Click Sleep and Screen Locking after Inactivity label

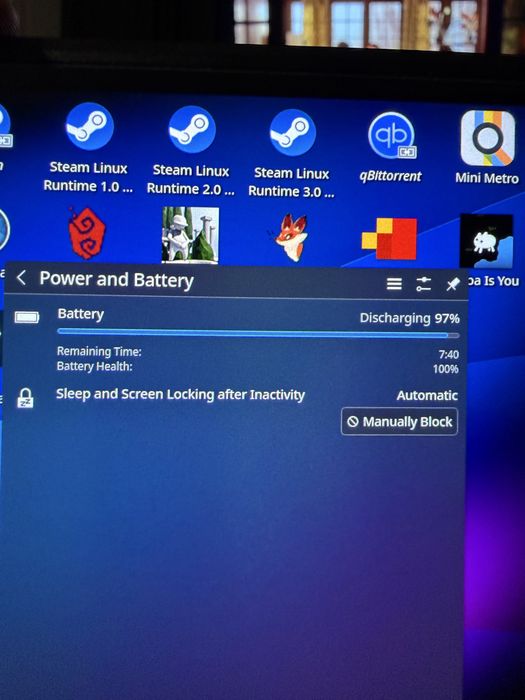pyautogui.click(x=180, y=395)
